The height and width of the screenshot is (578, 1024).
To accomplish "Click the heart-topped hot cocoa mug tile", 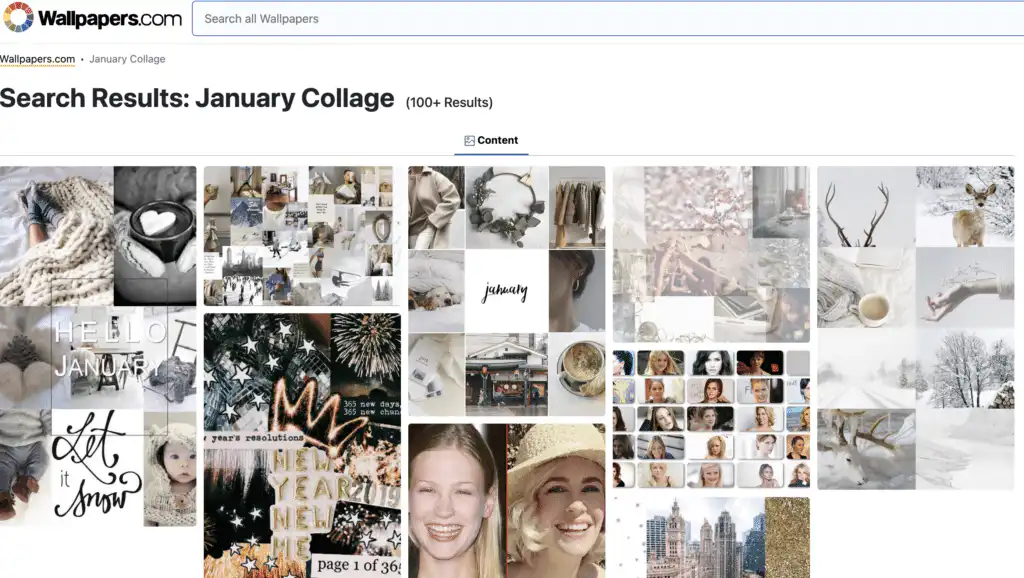I will point(155,230).
